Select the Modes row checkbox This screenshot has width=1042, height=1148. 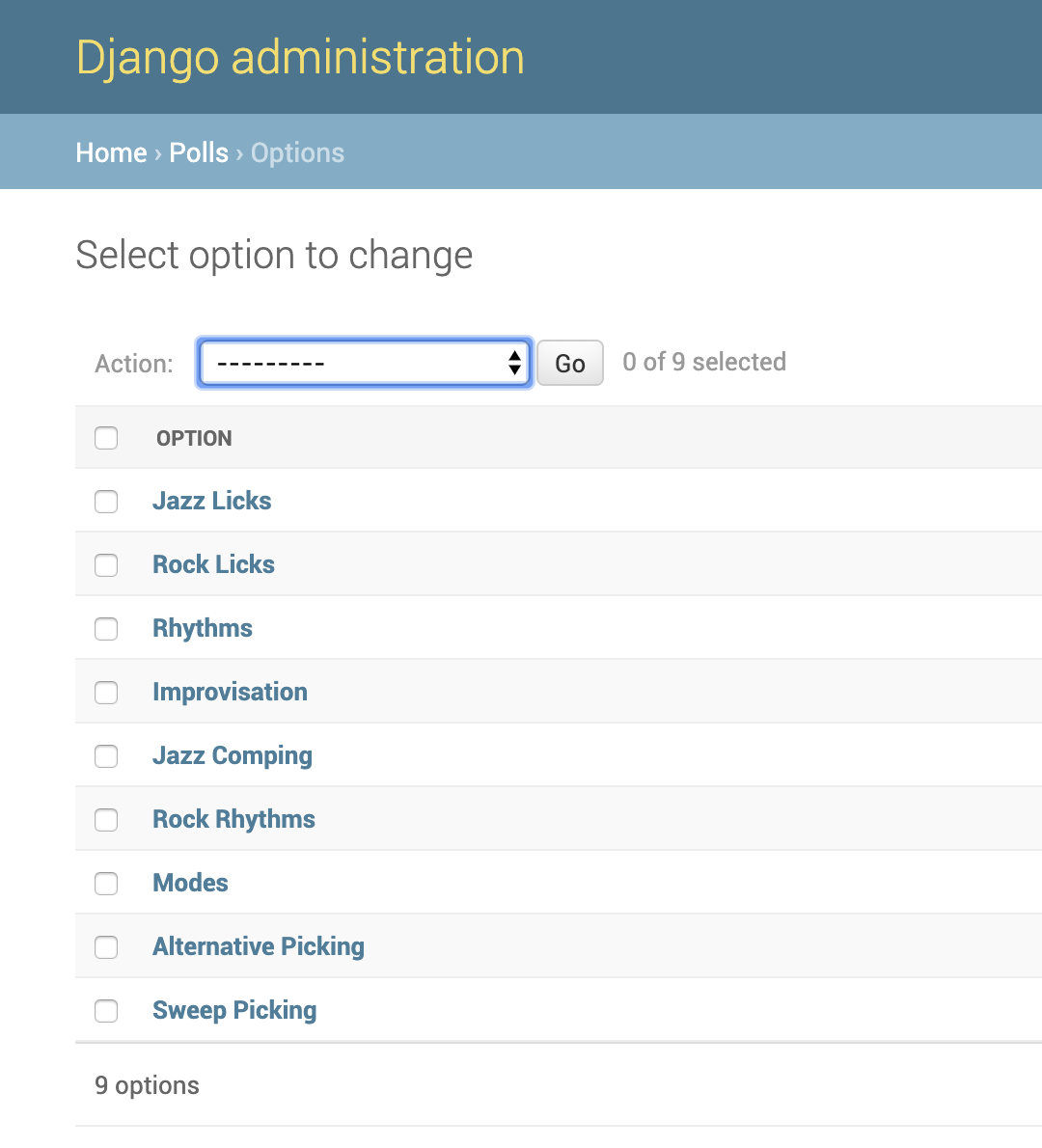point(106,884)
